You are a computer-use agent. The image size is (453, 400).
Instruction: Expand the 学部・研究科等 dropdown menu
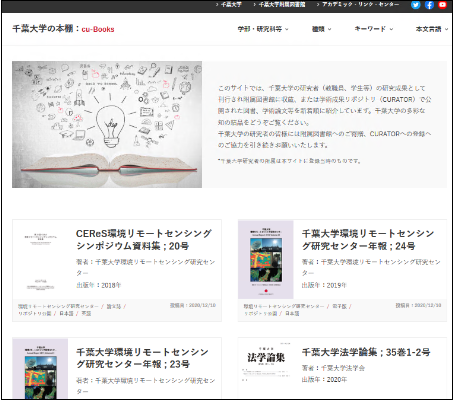[263, 29]
